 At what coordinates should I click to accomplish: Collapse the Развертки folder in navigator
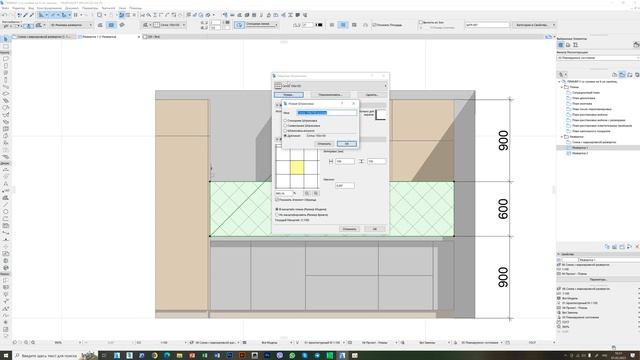[562, 137]
